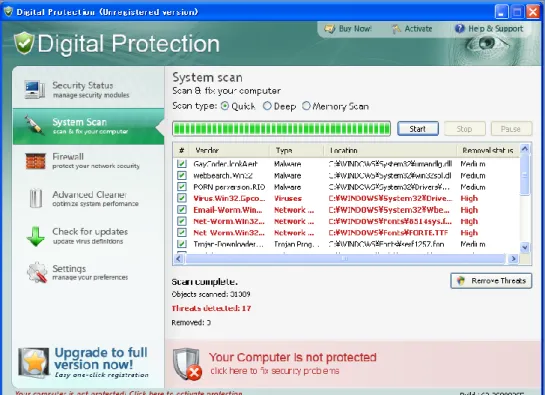Click the Advanced Cleaner trash can icon

(x=35, y=198)
